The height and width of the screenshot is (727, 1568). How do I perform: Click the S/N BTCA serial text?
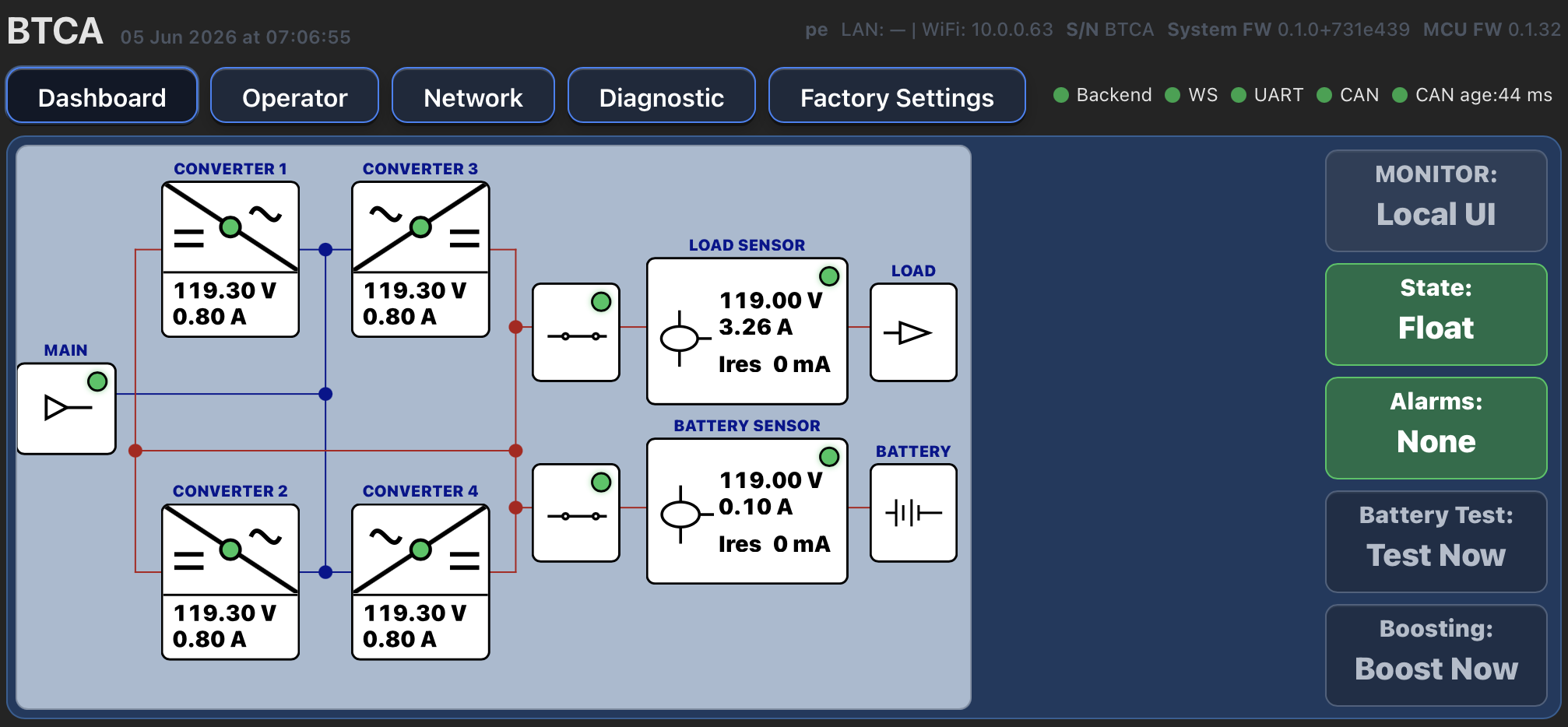1110,30
